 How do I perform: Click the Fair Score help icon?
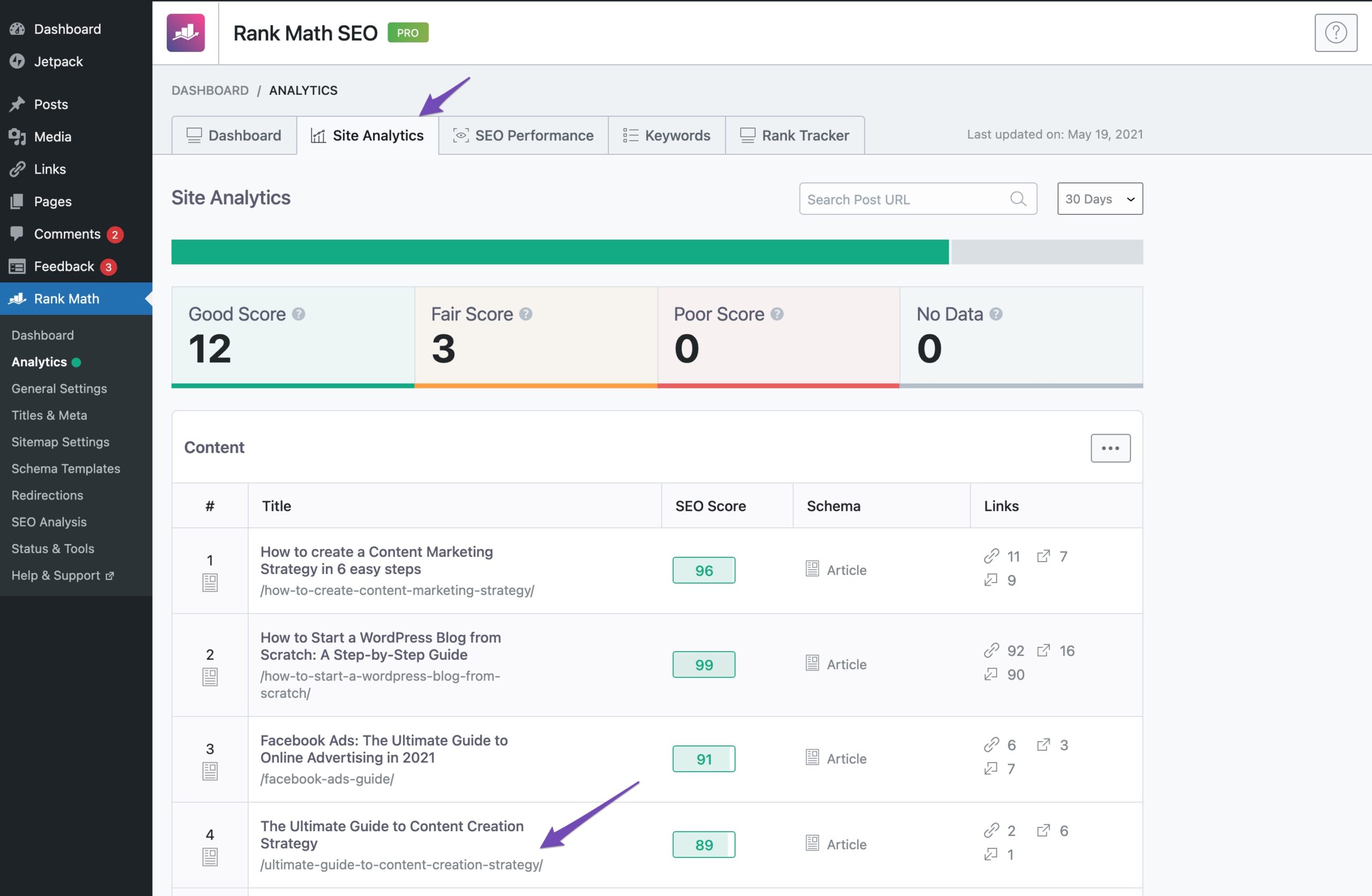click(525, 313)
